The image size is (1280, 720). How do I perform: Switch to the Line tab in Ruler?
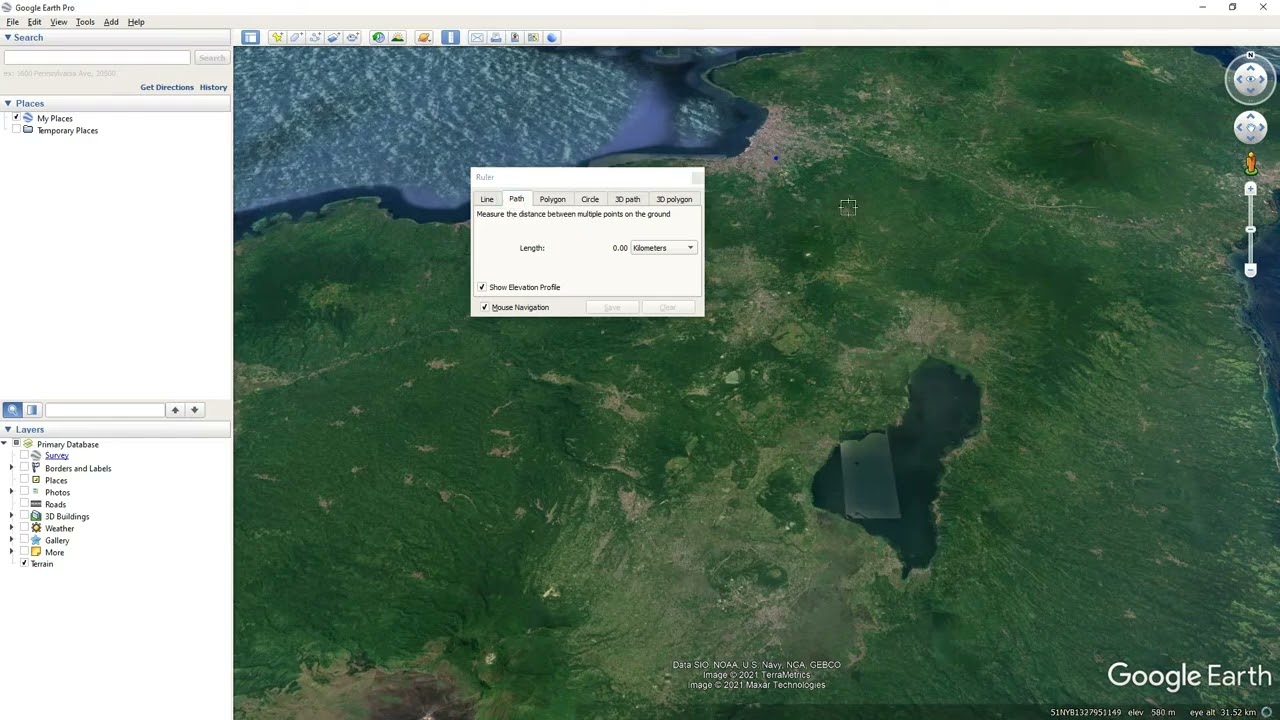coord(487,199)
